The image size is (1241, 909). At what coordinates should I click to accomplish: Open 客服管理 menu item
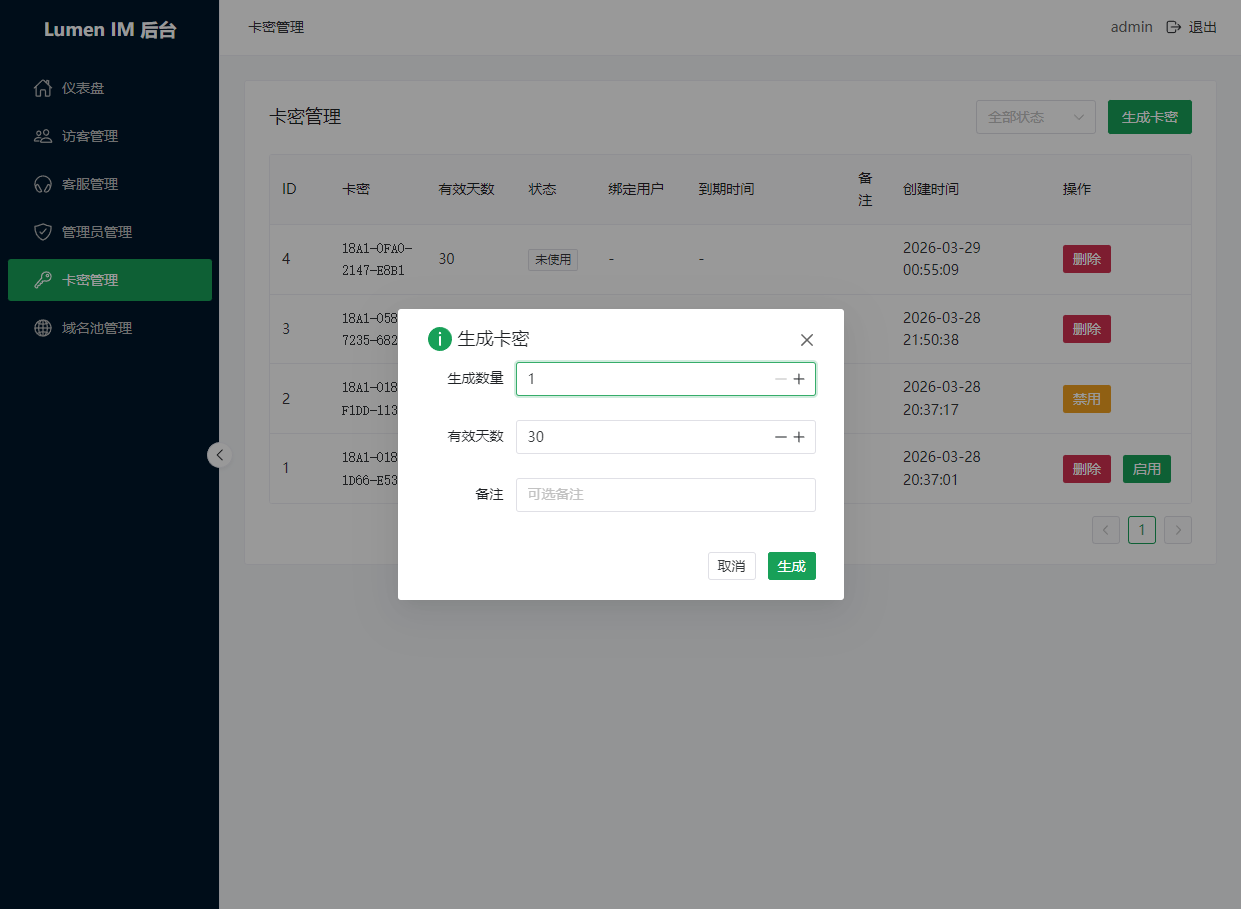[x=110, y=184]
